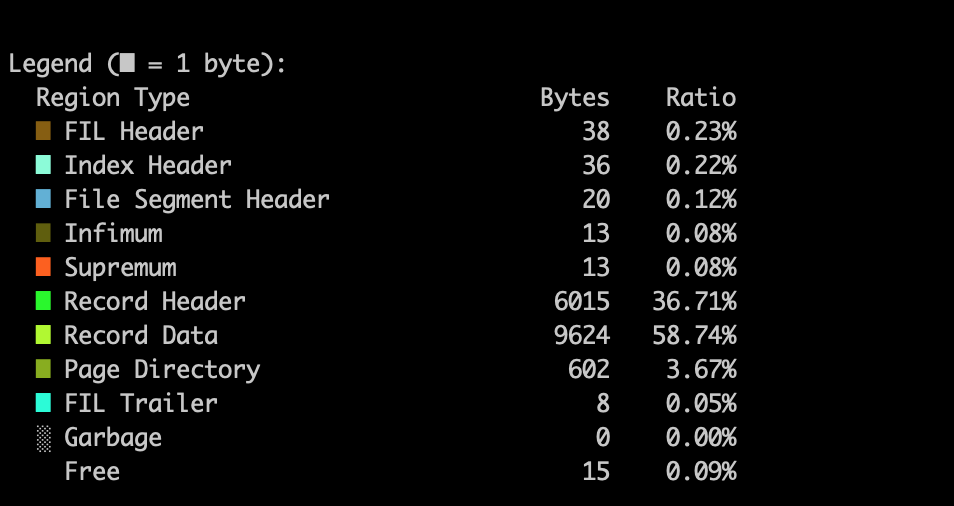This screenshot has width=954, height=506.
Task: Click the Region Type column header
Action: click(112, 98)
